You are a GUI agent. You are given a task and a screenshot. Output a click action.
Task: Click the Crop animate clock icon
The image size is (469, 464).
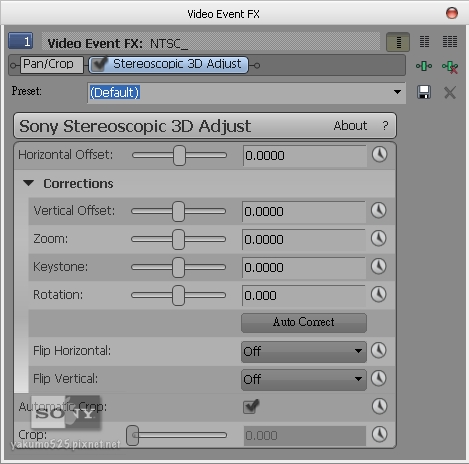tap(379, 435)
